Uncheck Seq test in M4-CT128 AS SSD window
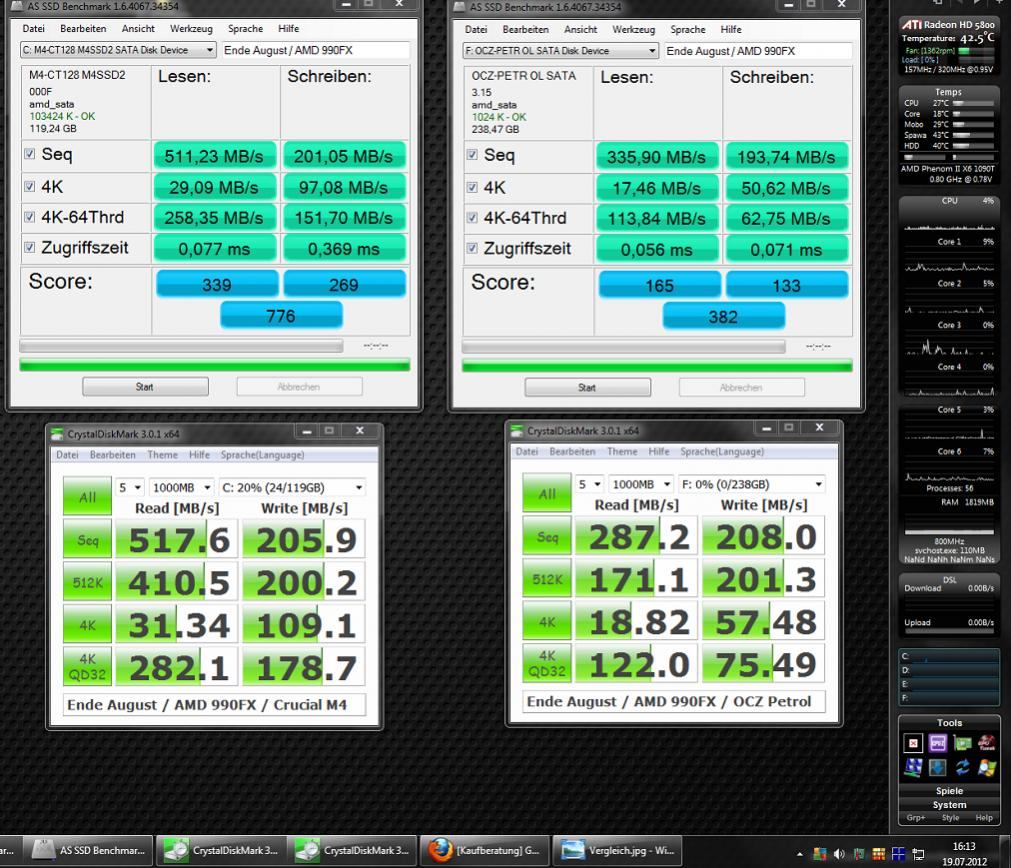The width and height of the screenshot is (1011, 868). (x=30, y=153)
